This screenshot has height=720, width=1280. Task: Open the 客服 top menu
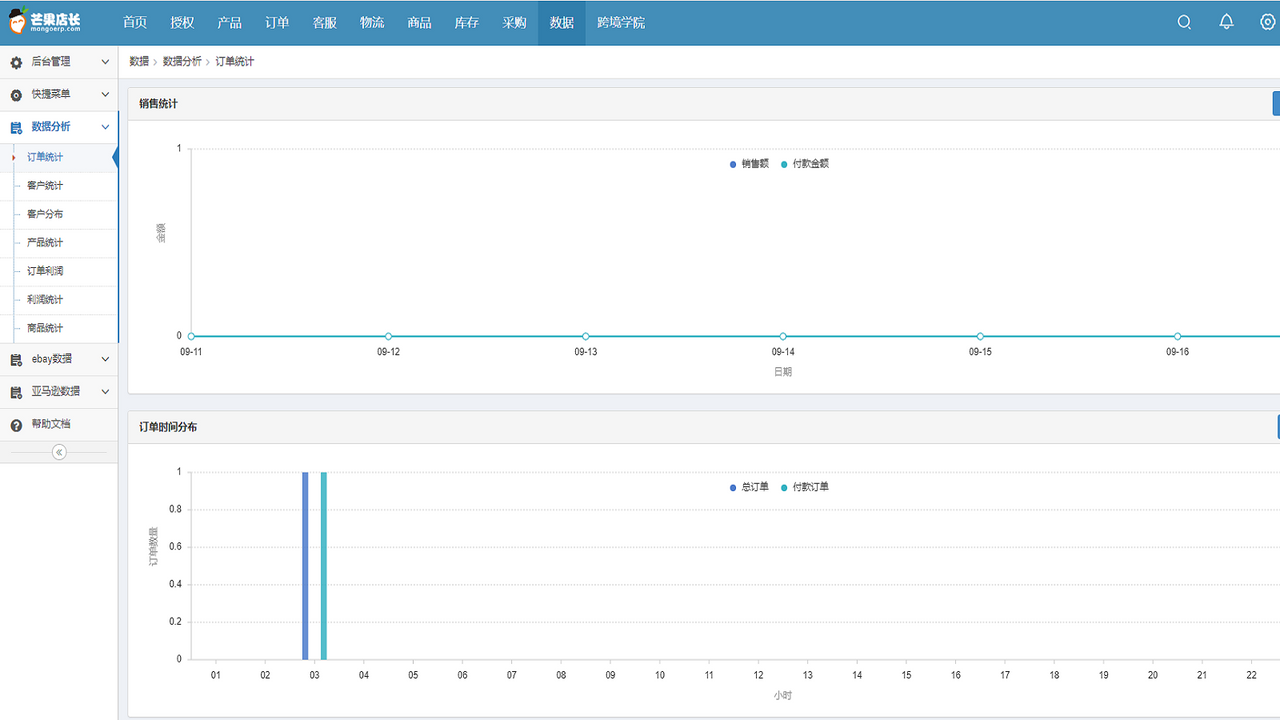325,22
